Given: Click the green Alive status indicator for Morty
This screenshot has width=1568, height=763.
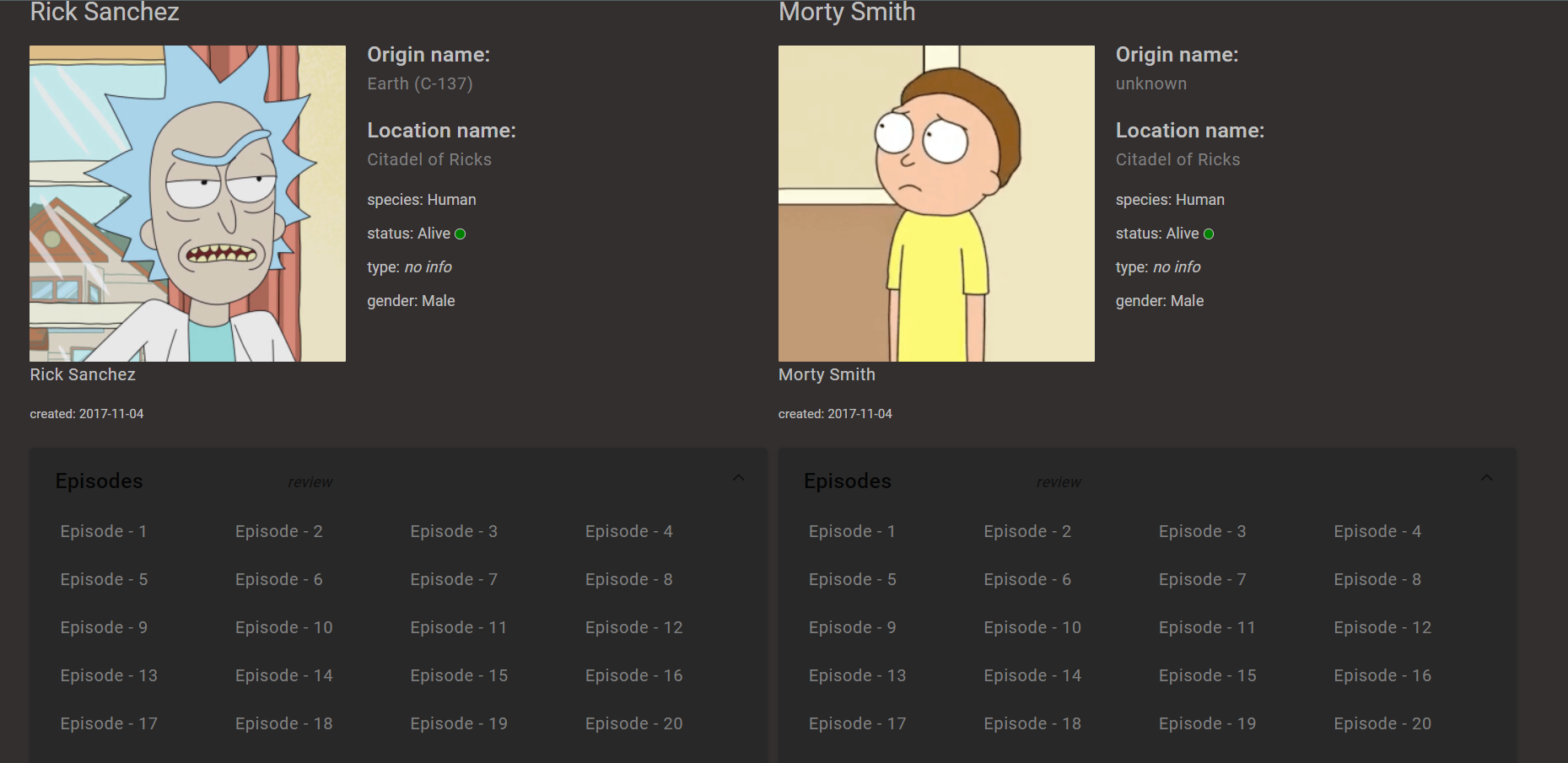Looking at the screenshot, I should (x=1210, y=234).
